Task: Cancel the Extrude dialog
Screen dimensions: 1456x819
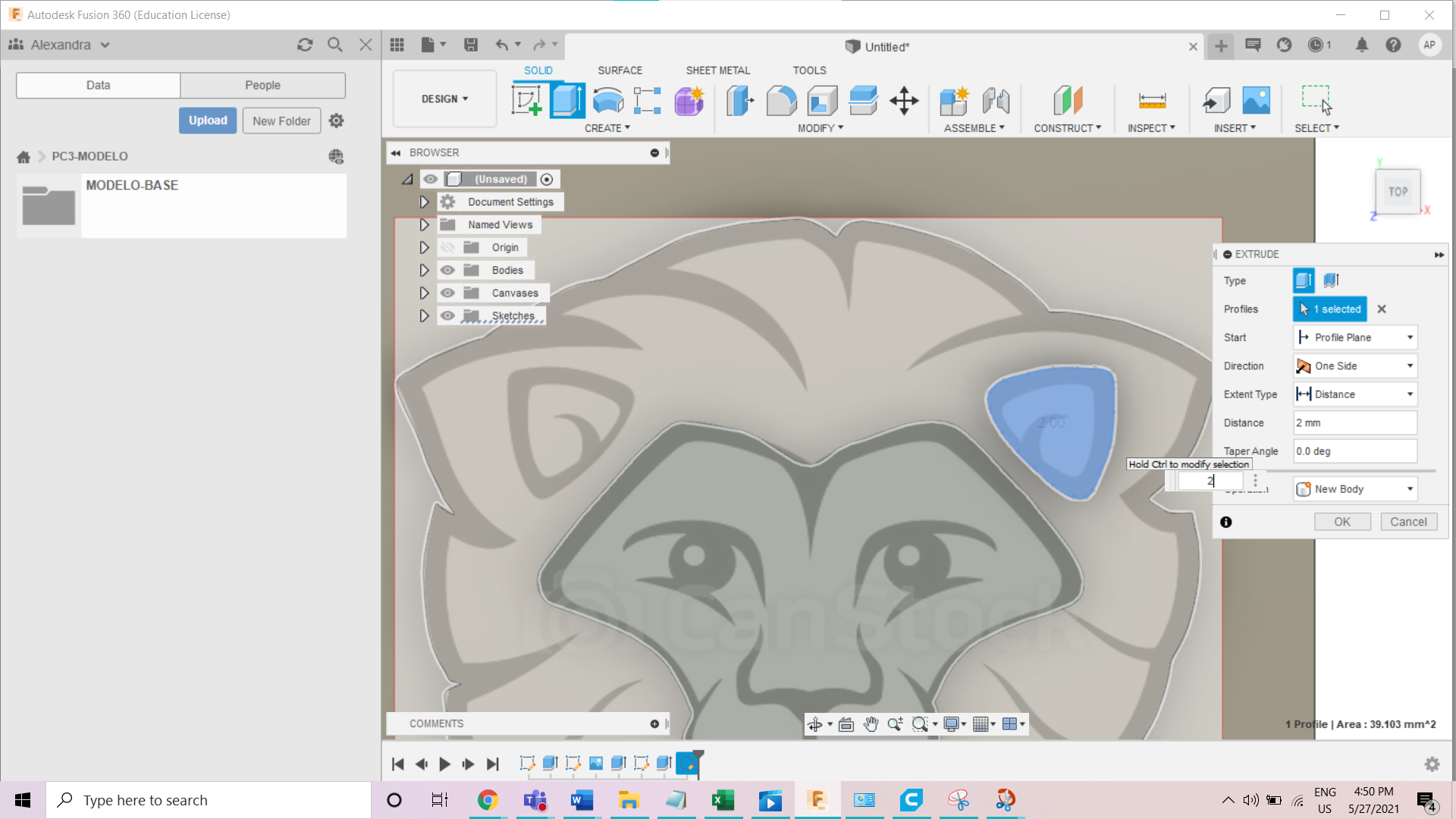Action: [x=1408, y=522]
